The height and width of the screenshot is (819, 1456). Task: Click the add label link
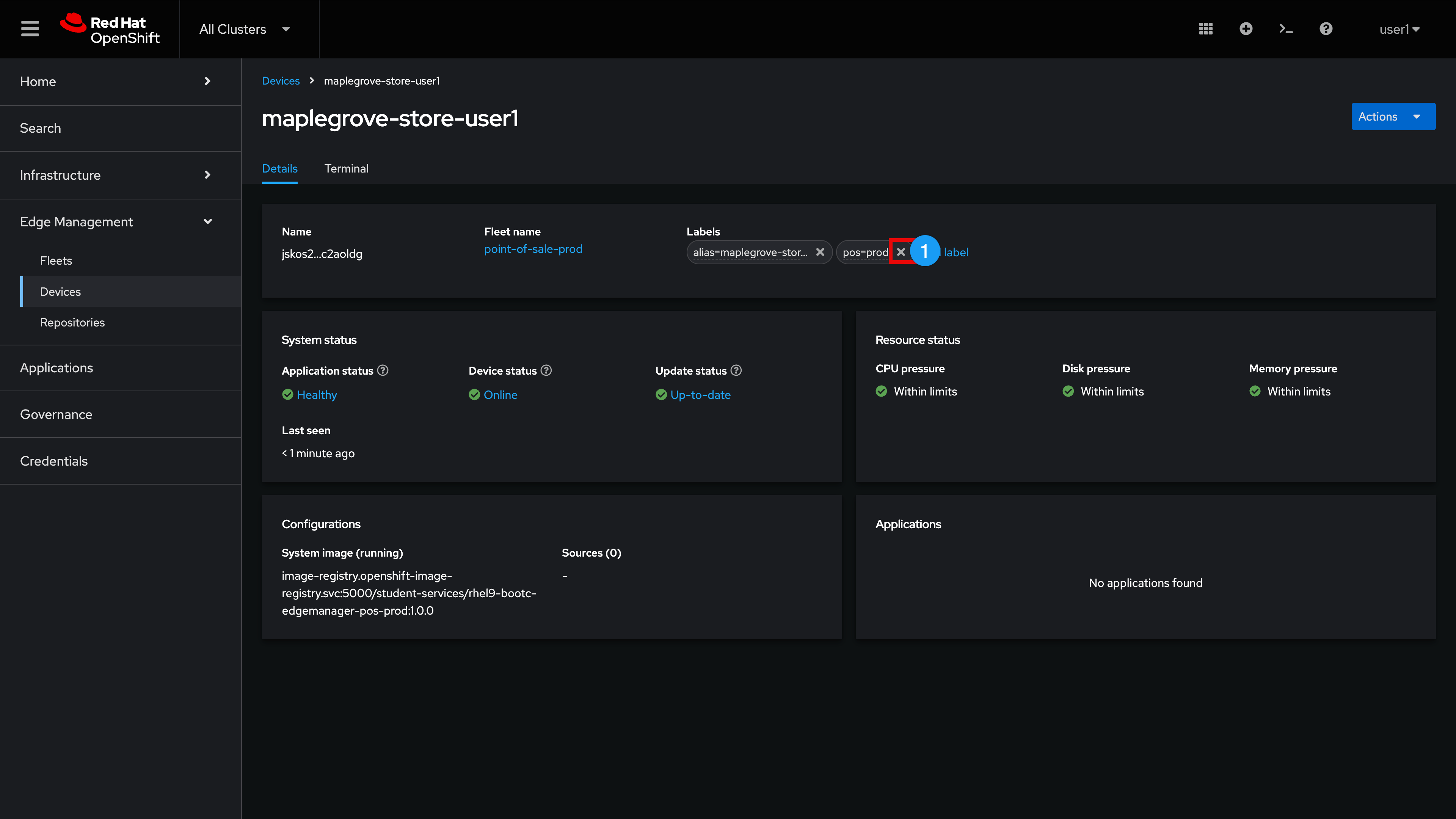click(955, 252)
